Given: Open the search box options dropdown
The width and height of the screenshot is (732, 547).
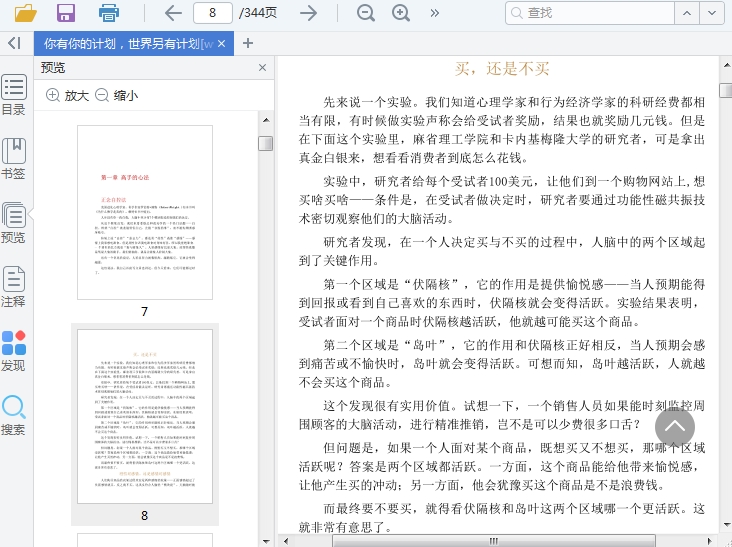Looking at the screenshot, I should [711, 13].
